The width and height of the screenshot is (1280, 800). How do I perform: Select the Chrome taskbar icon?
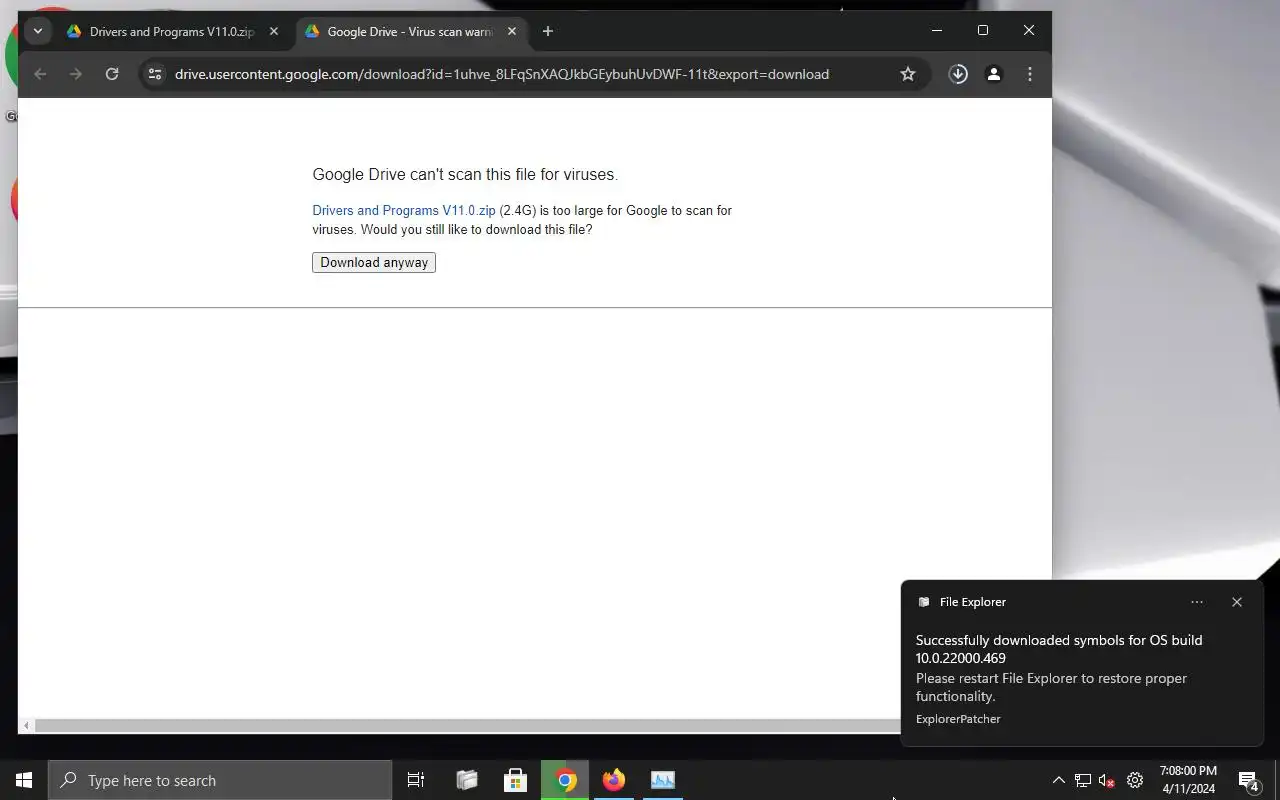coord(565,780)
